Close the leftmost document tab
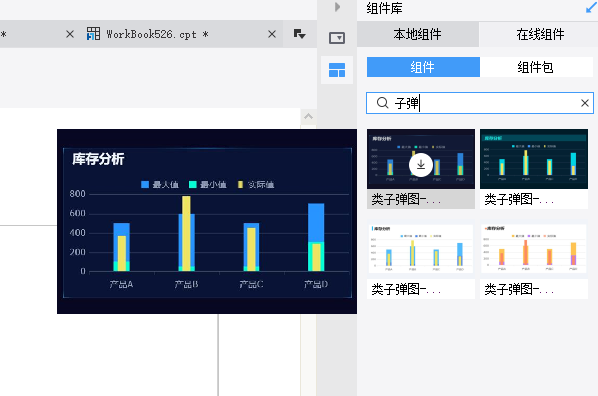The height and width of the screenshot is (396, 598). (x=70, y=34)
